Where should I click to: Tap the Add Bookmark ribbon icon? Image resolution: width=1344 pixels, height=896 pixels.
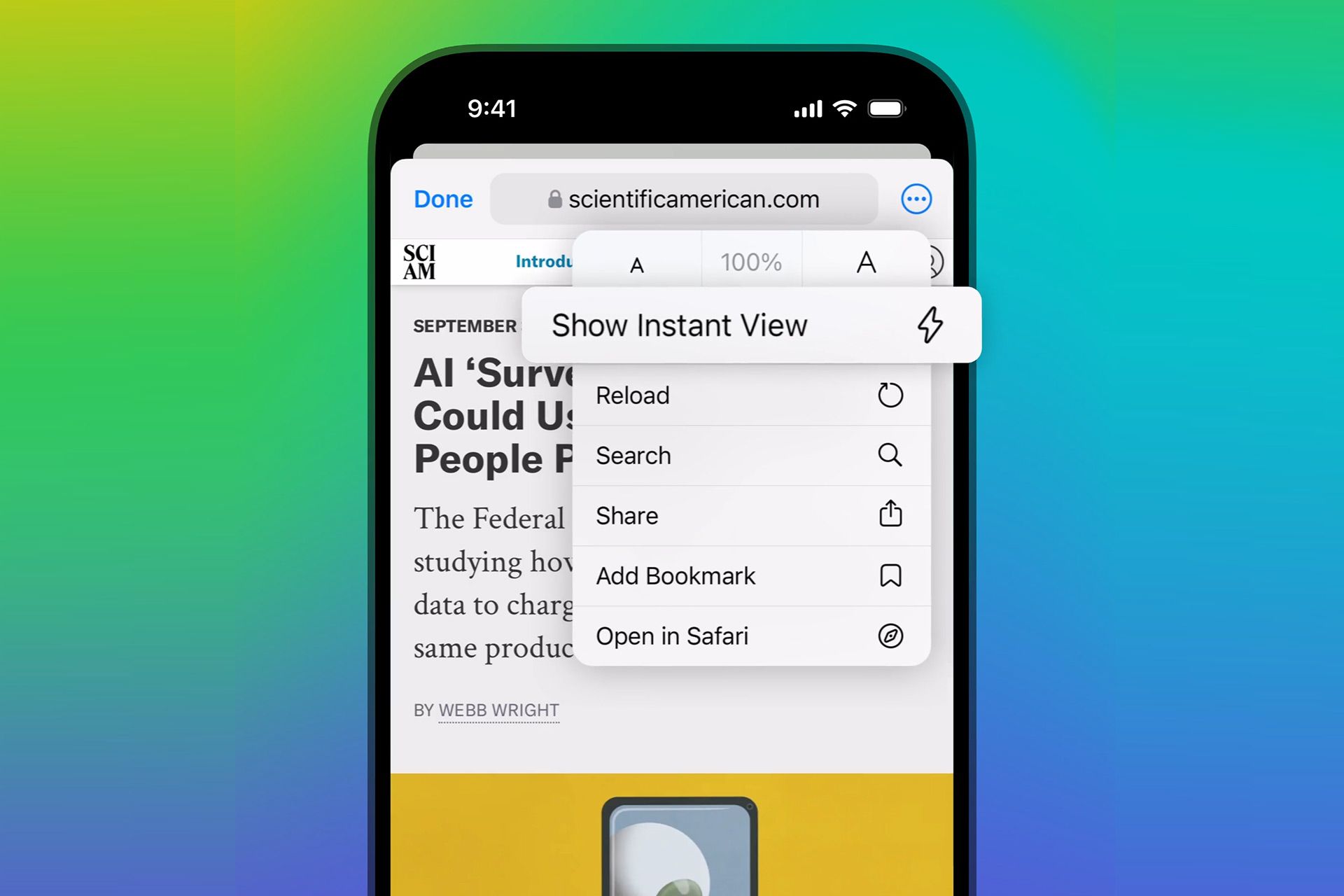click(x=890, y=576)
